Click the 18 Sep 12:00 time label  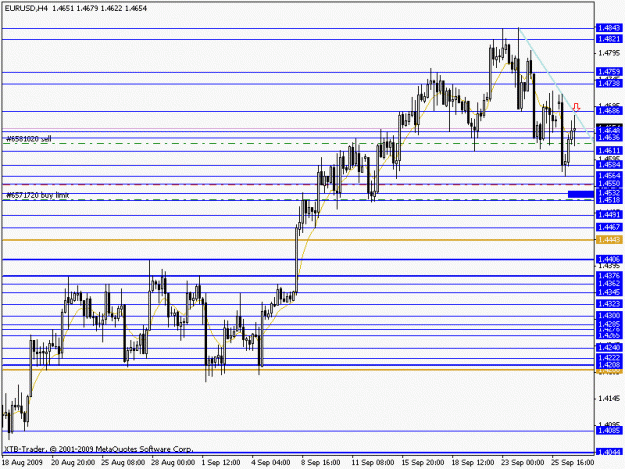pos(473,463)
